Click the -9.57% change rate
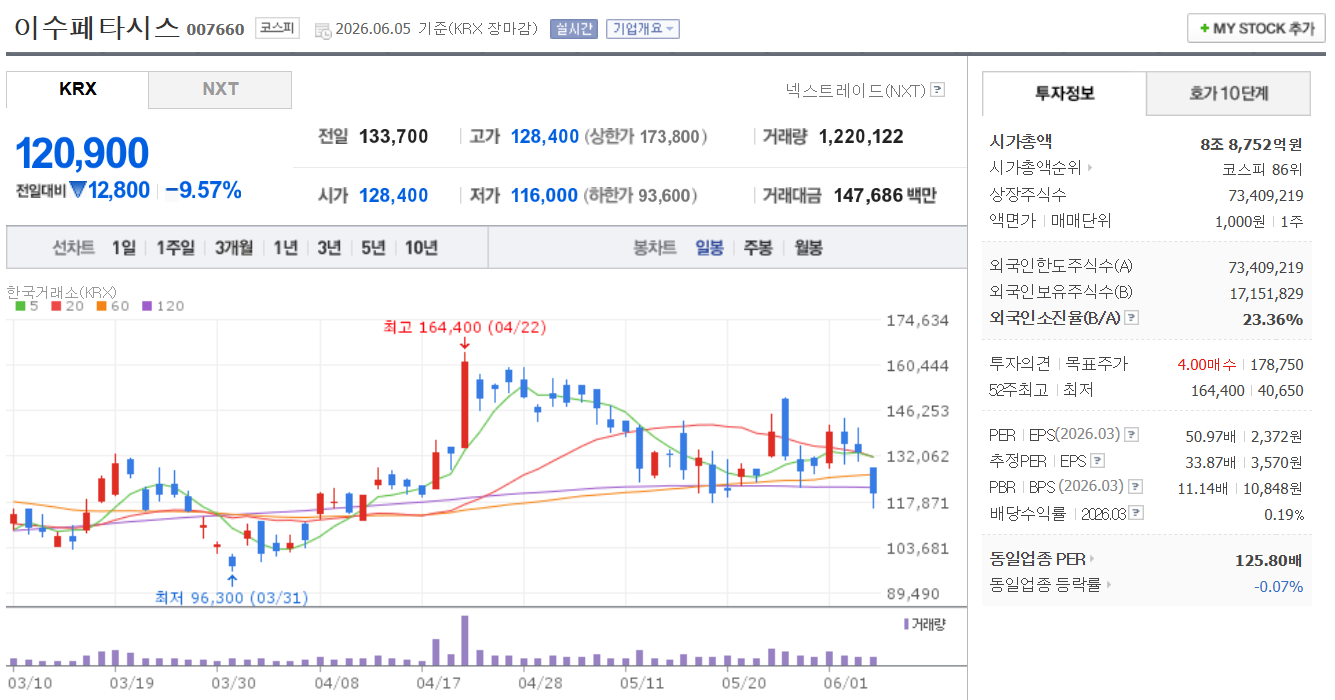The width and height of the screenshot is (1335, 700). [x=203, y=190]
